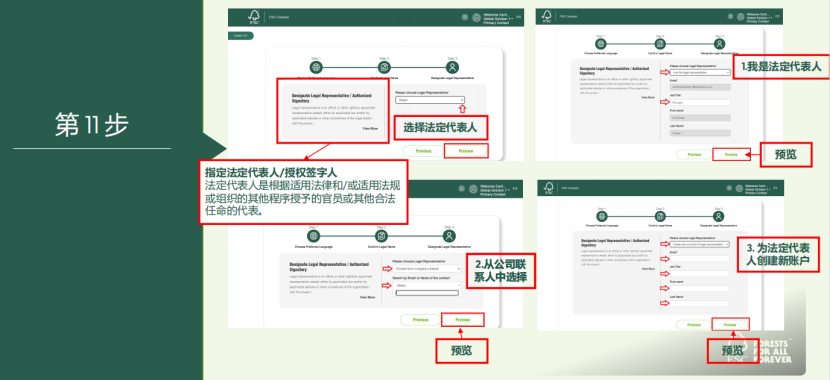Image resolution: width=830 pixels, height=380 pixels.
Task: Select Step 2 document icon in bottom-left screenshot
Action: click(x=381, y=236)
